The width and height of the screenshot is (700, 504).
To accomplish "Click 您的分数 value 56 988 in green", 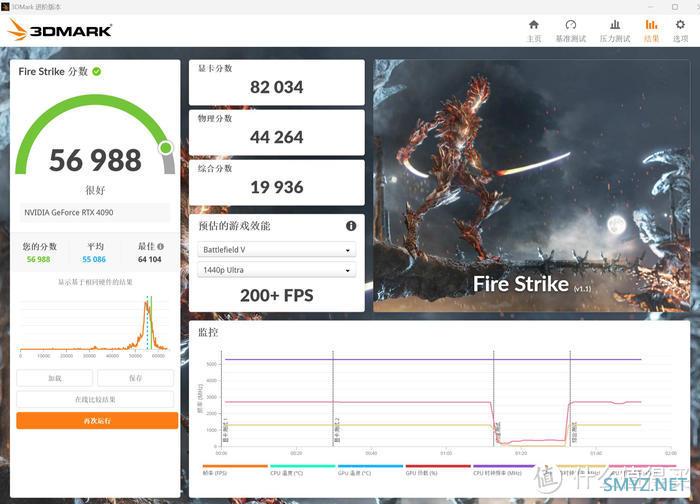I will 38,259.
